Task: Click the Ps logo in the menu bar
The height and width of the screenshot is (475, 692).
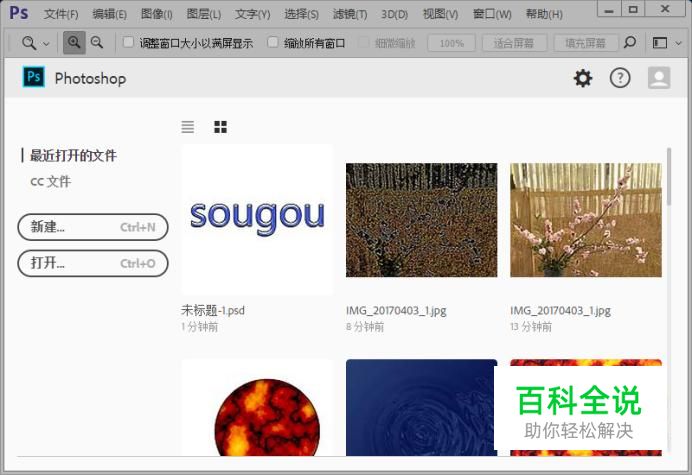Action: [19, 13]
